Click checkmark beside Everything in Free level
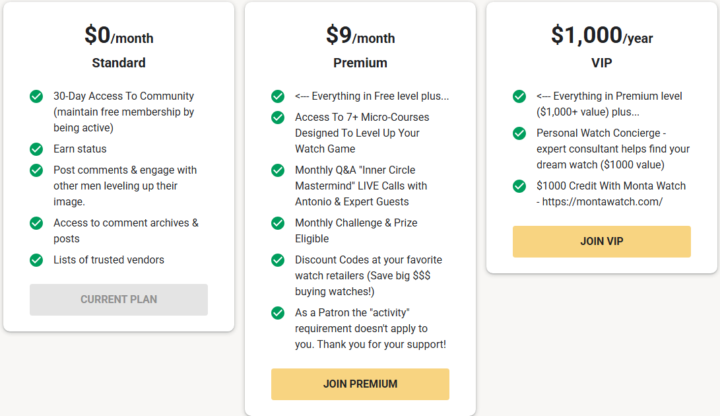 278,96
